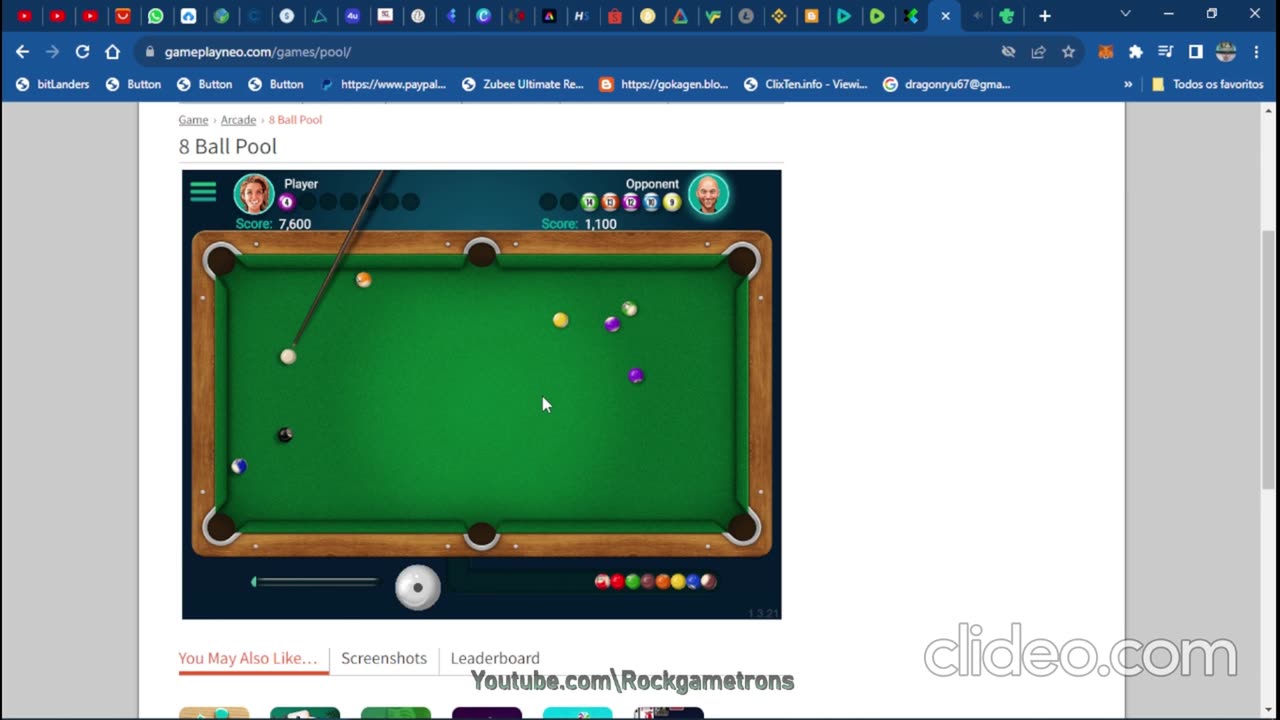Click the Game breadcrumb link
This screenshot has height=720, width=1280.
click(x=193, y=120)
